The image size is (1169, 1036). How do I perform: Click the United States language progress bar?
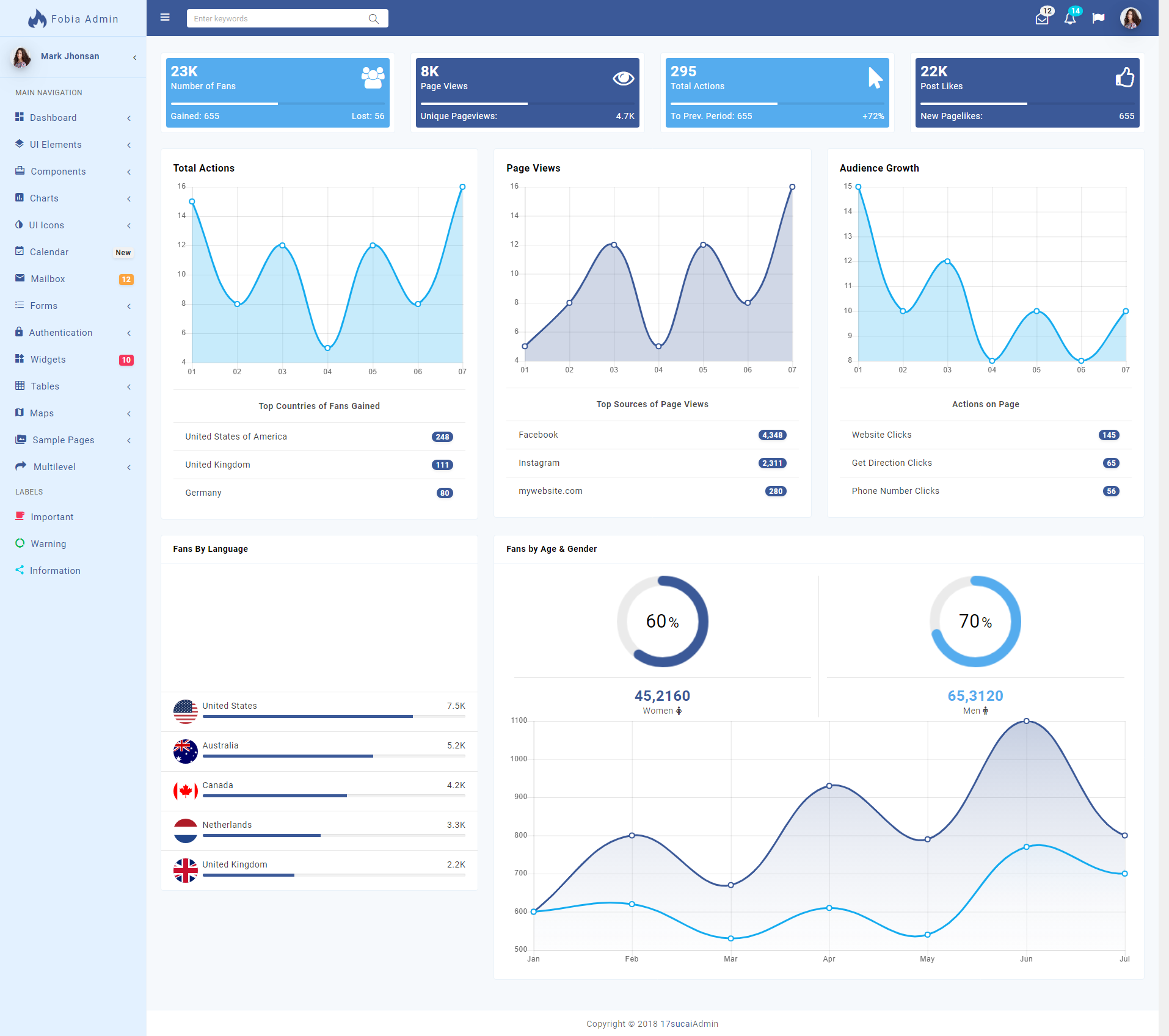[333, 716]
